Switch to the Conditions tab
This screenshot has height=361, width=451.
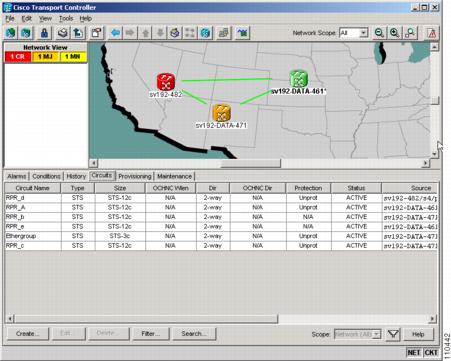(46, 176)
